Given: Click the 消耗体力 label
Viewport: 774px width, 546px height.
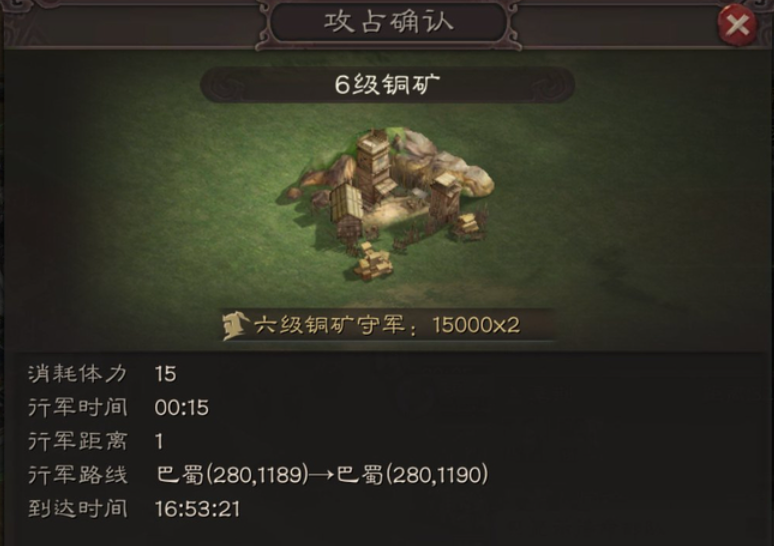Looking at the screenshot, I should (x=77, y=374).
